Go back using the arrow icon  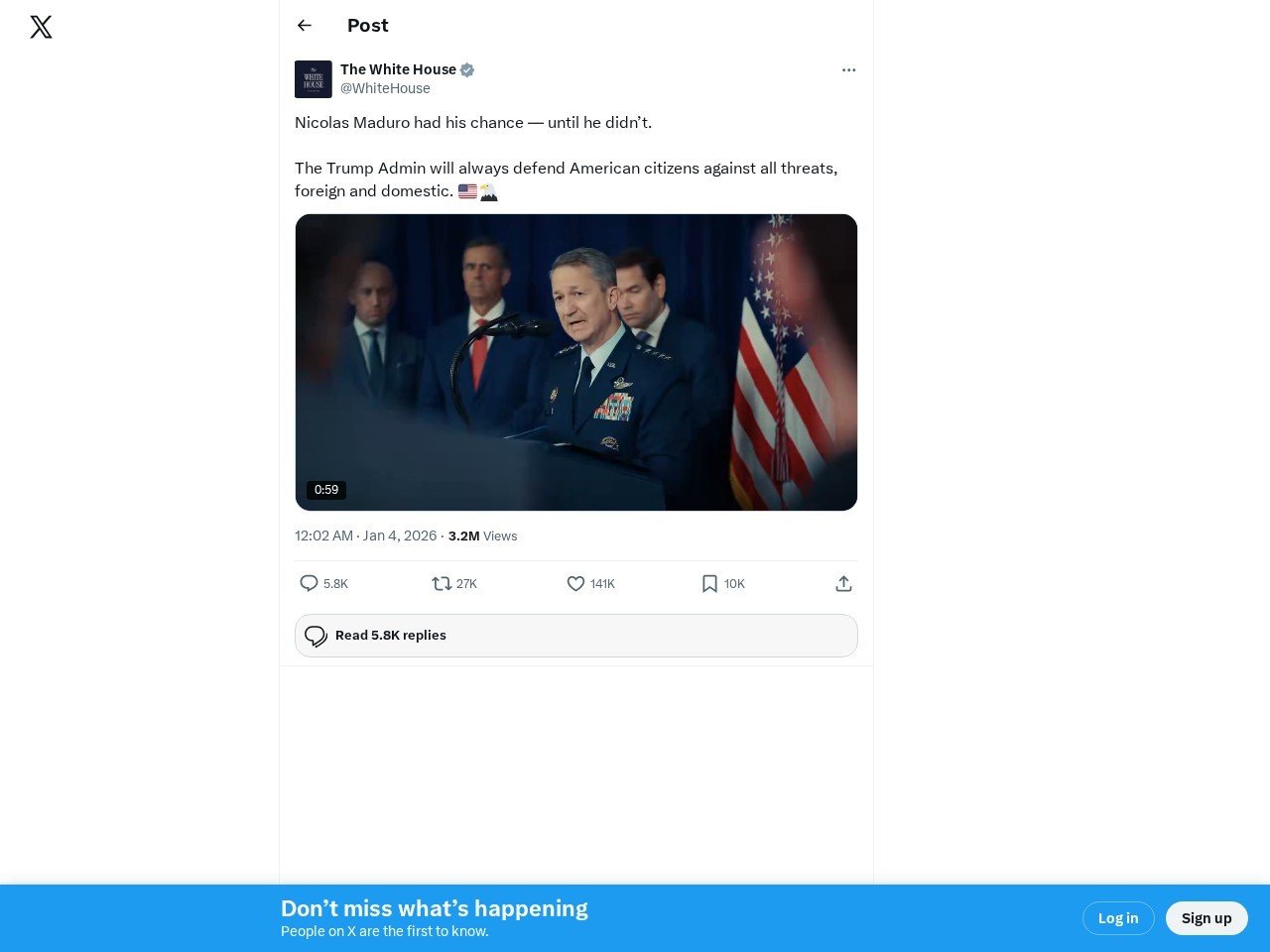tap(305, 26)
